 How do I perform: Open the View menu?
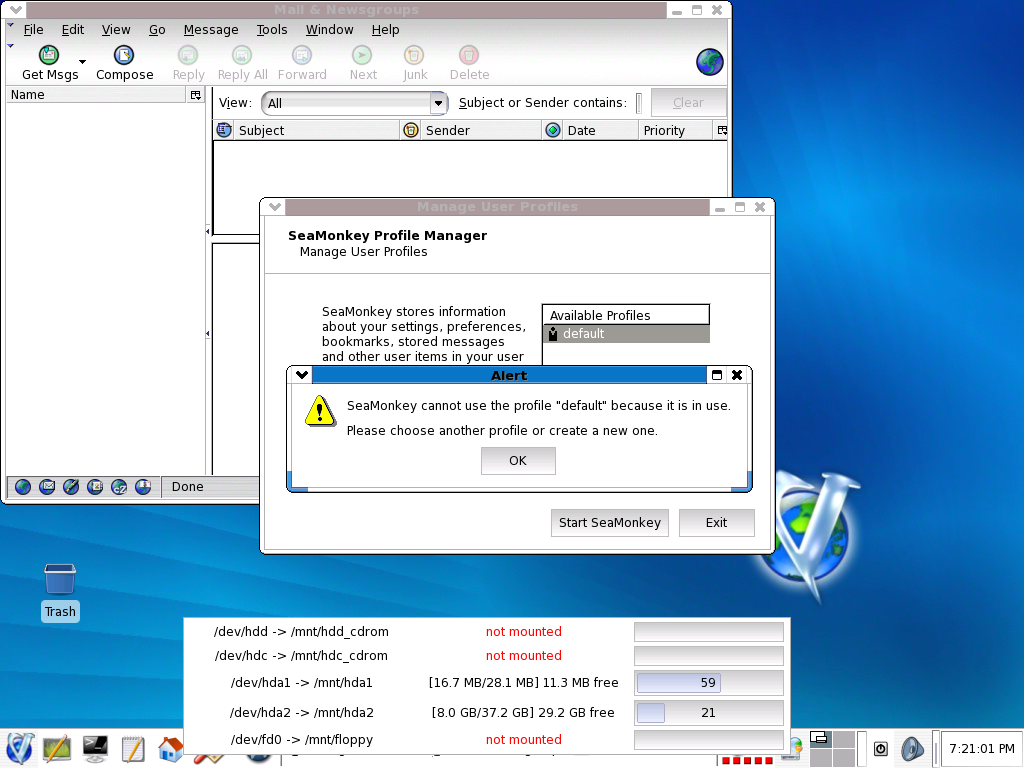point(116,29)
